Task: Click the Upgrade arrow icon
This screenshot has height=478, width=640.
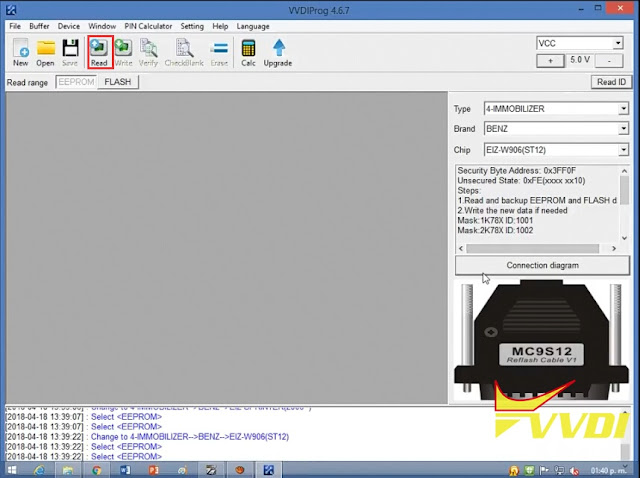Action: [278, 52]
